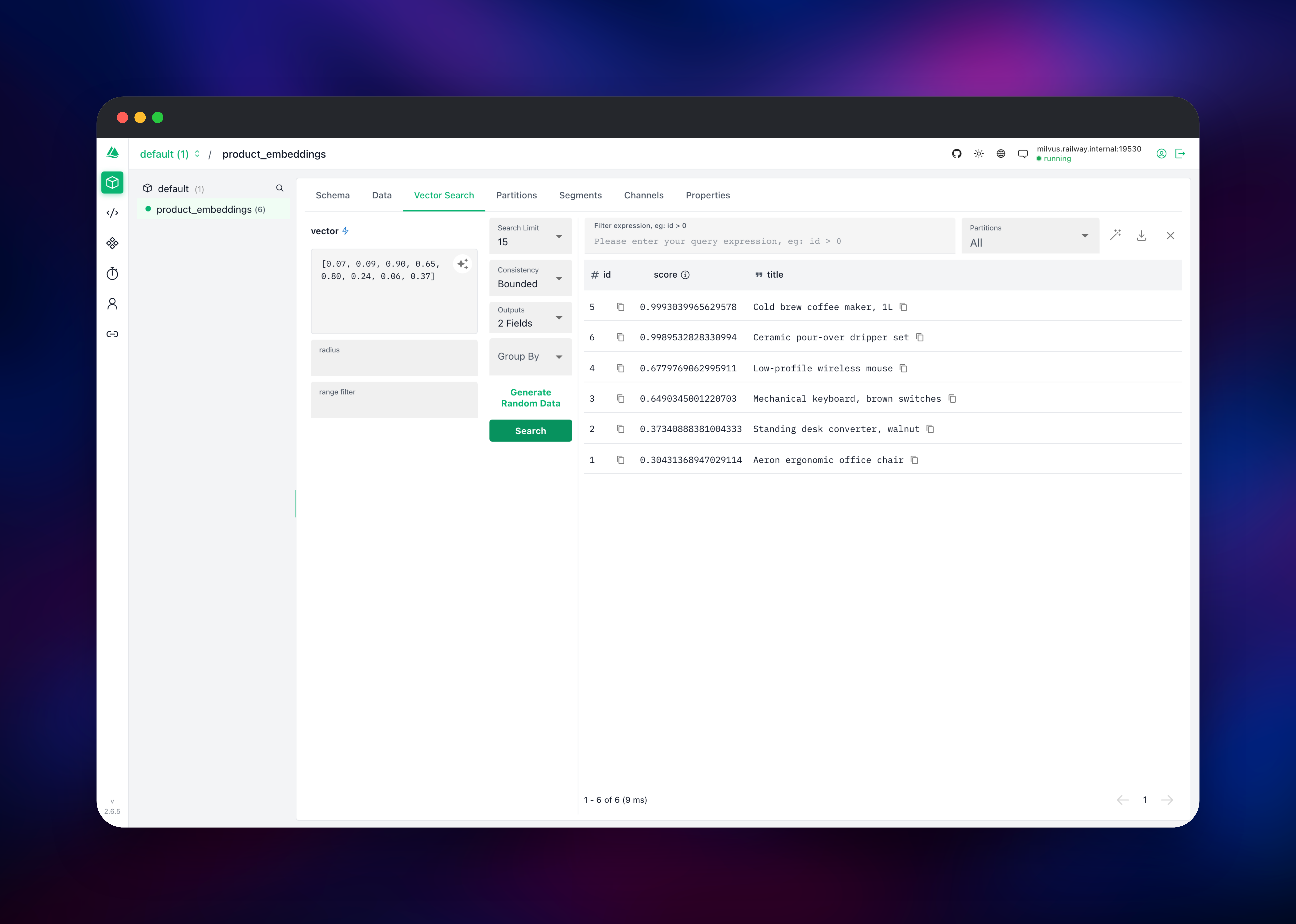Click the magic wand icon beside Partitions
The height and width of the screenshot is (924, 1296).
coord(1116,235)
